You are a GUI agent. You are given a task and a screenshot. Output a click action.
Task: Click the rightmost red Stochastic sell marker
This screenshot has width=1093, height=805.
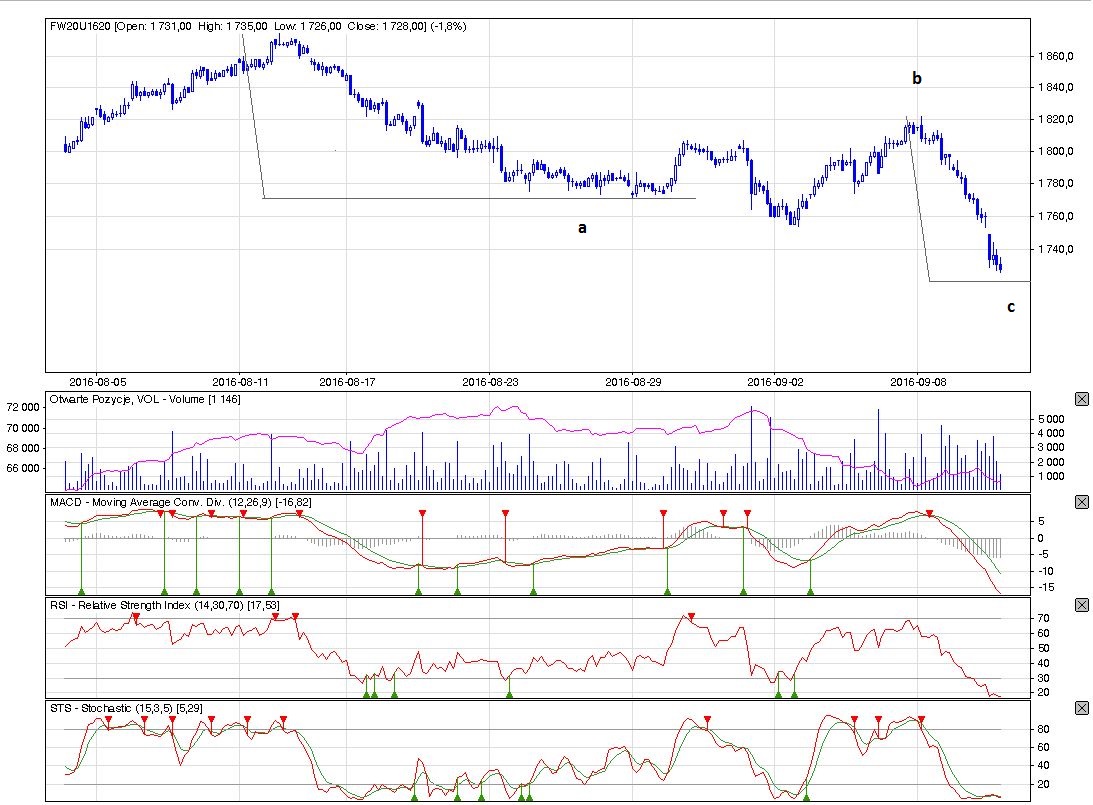[x=921, y=719]
